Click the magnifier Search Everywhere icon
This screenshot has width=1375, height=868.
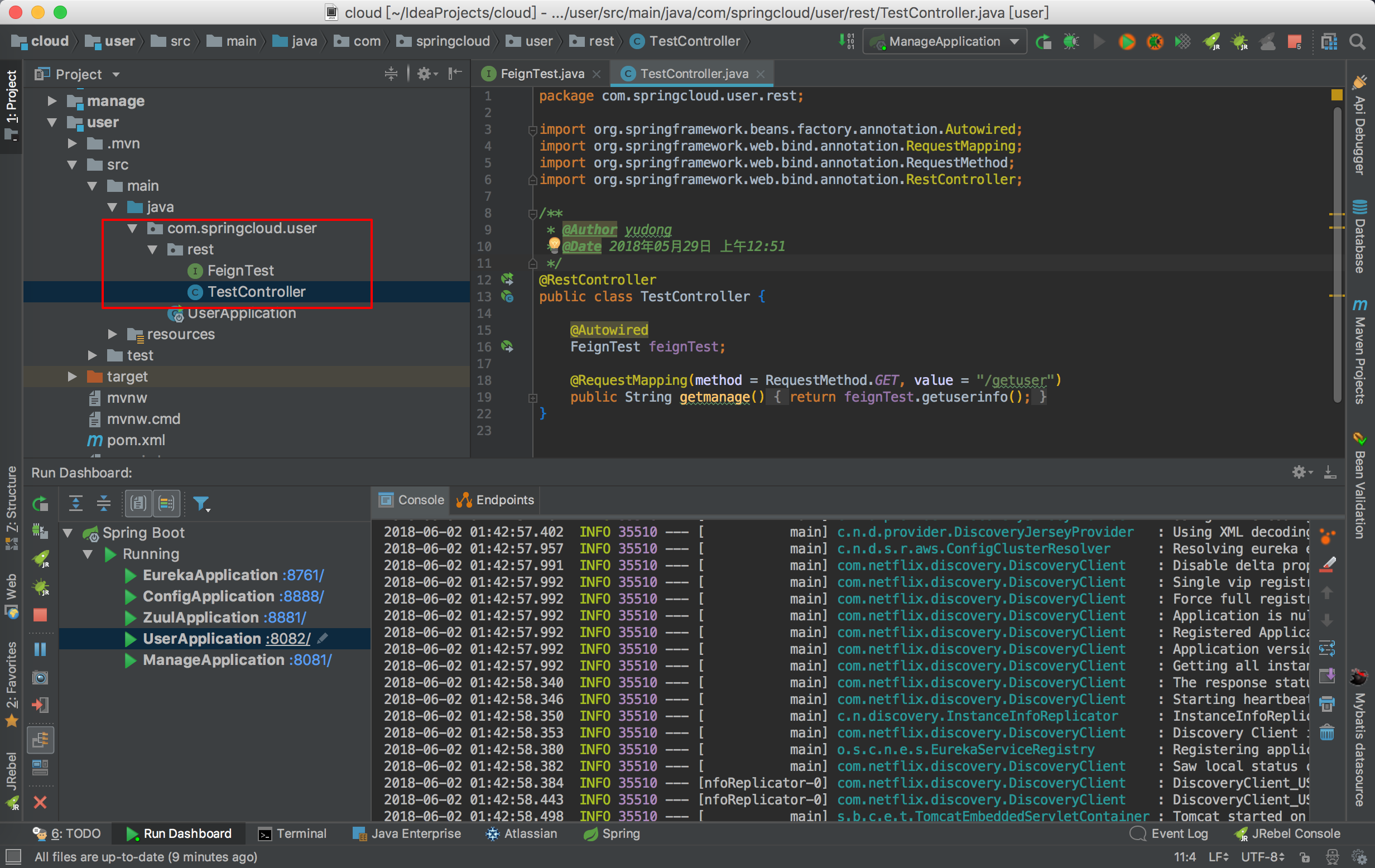click(1357, 42)
